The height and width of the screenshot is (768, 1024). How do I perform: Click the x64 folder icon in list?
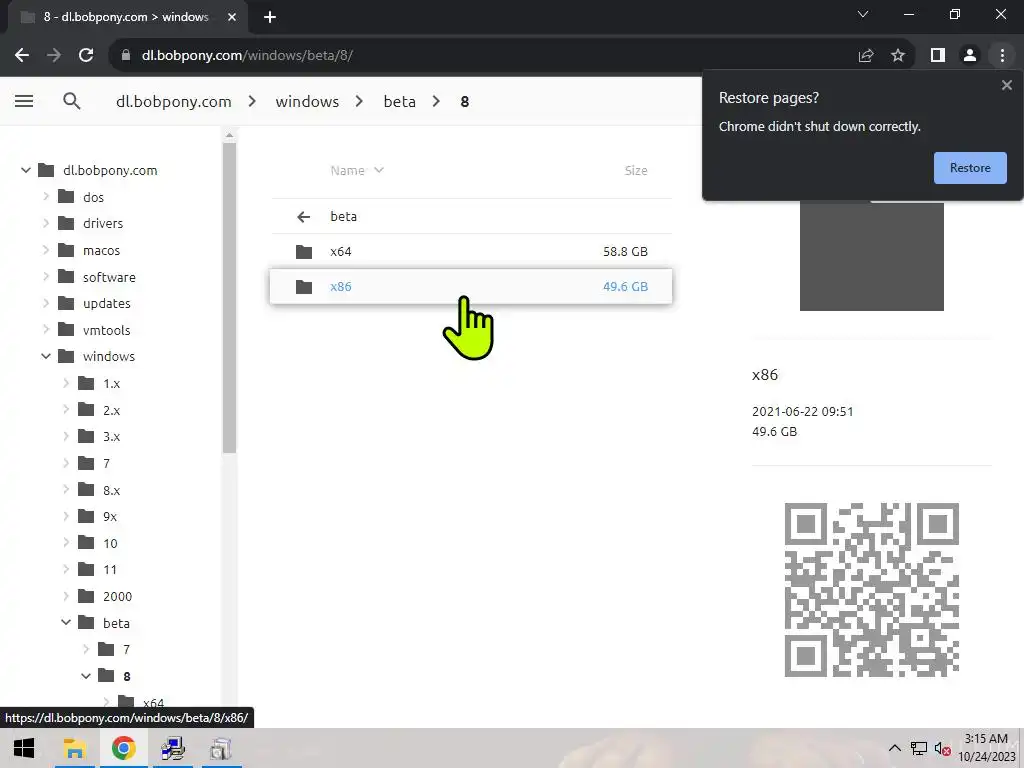(304, 251)
